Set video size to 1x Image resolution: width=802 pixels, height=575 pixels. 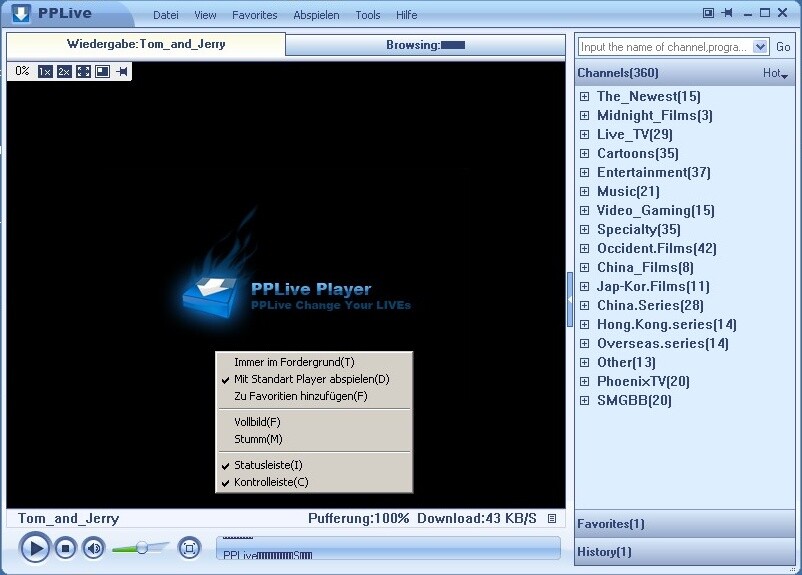coord(45,72)
